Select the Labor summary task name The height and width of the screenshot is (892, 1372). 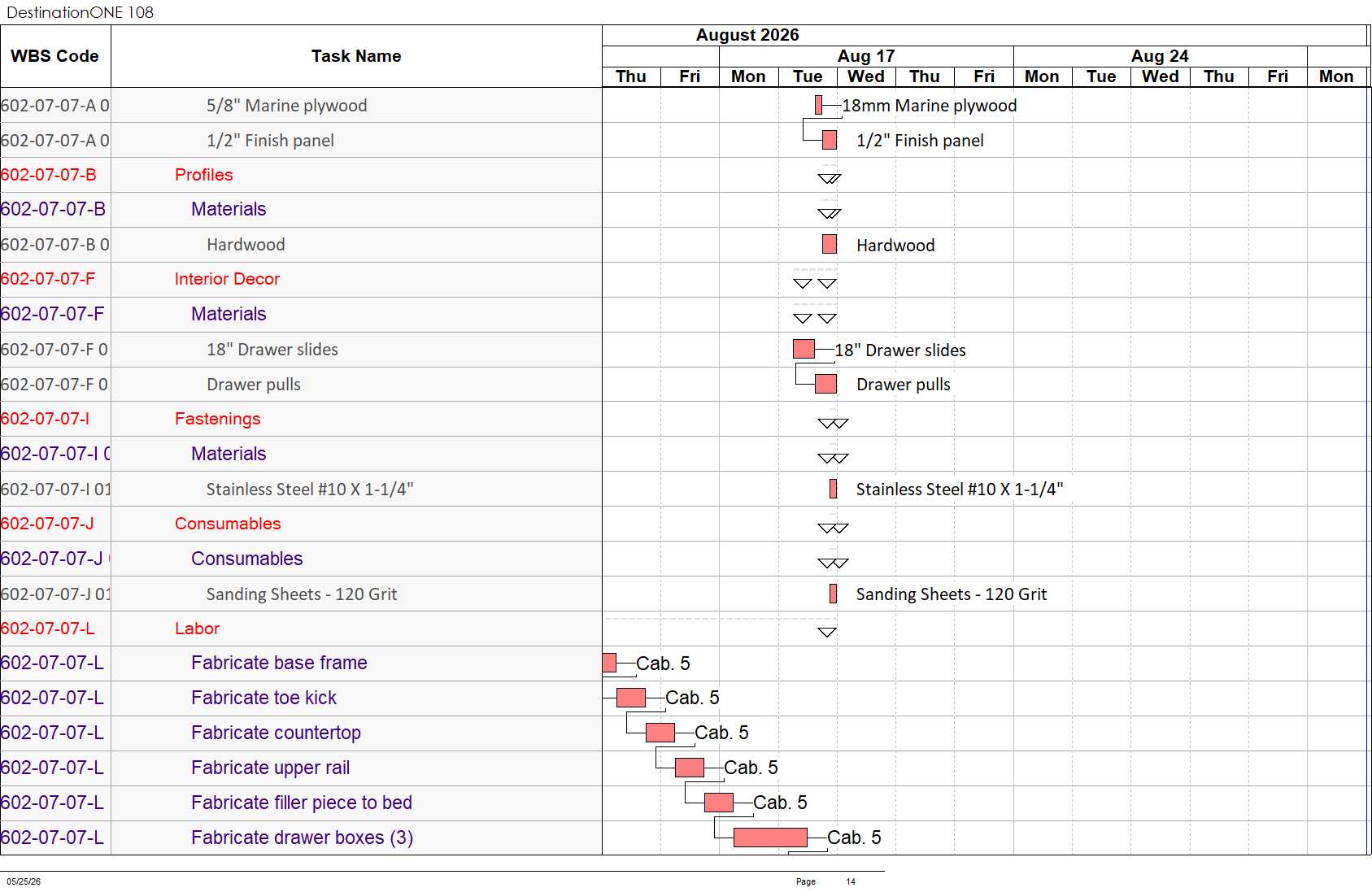198,629
